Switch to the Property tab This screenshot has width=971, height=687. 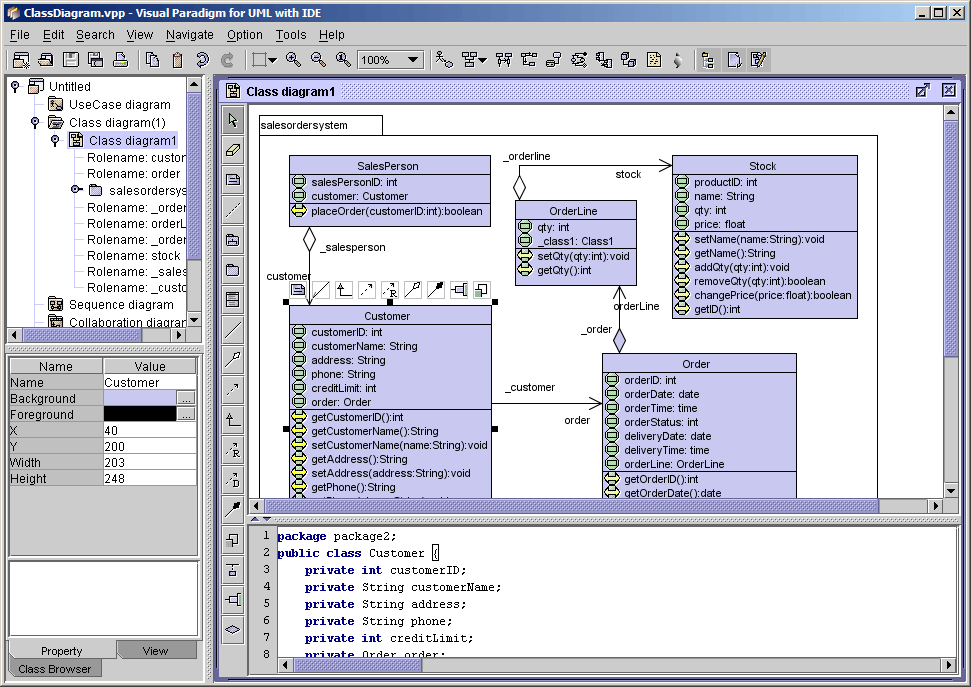pyautogui.click(x=61, y=650)
